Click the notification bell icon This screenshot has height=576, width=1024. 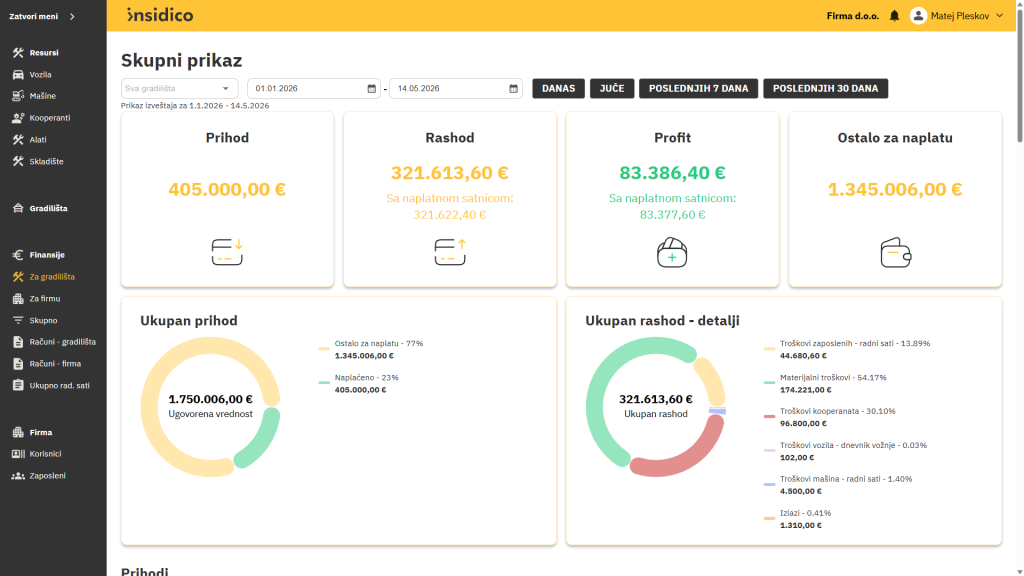[x=894, y=16]
